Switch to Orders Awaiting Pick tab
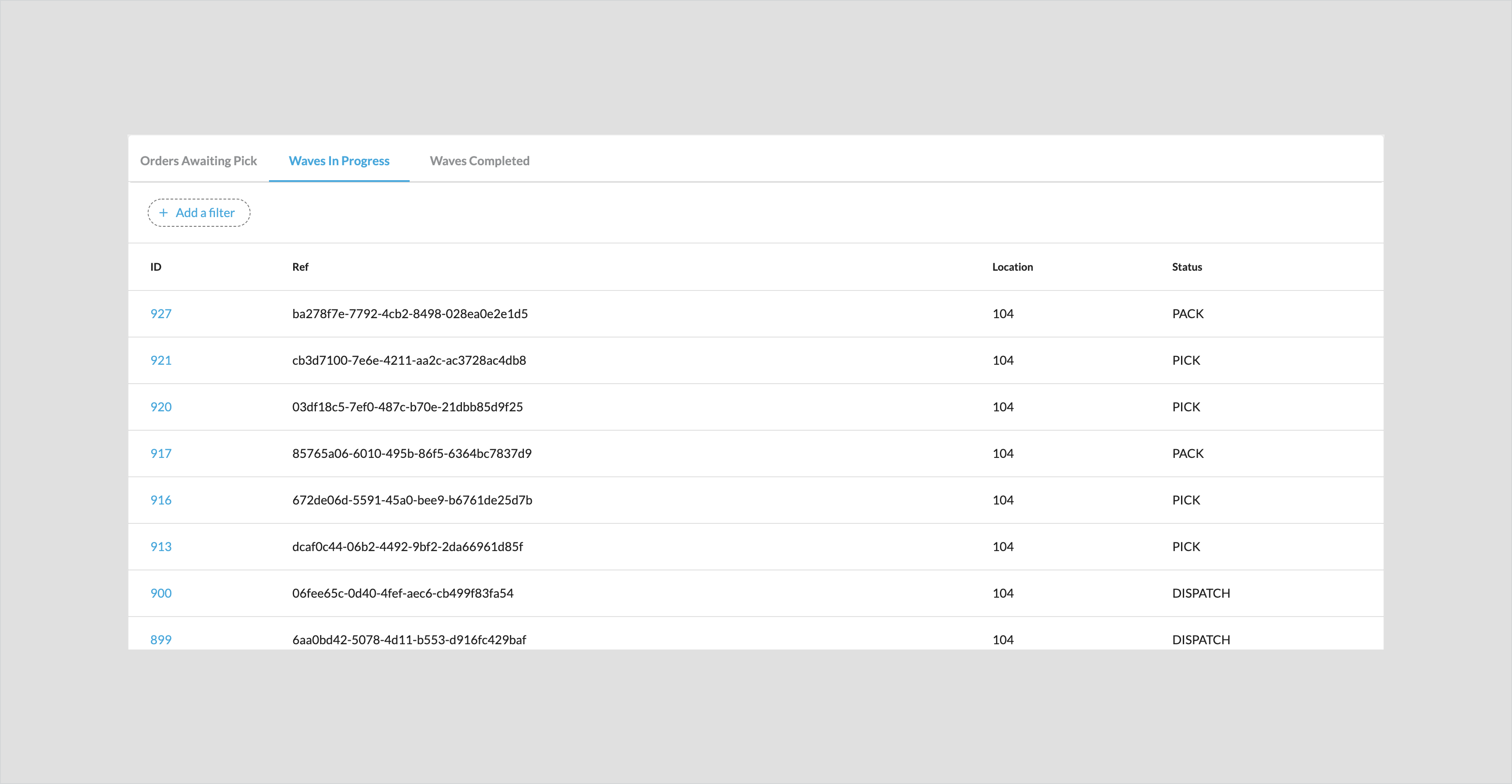 point(198,161)
